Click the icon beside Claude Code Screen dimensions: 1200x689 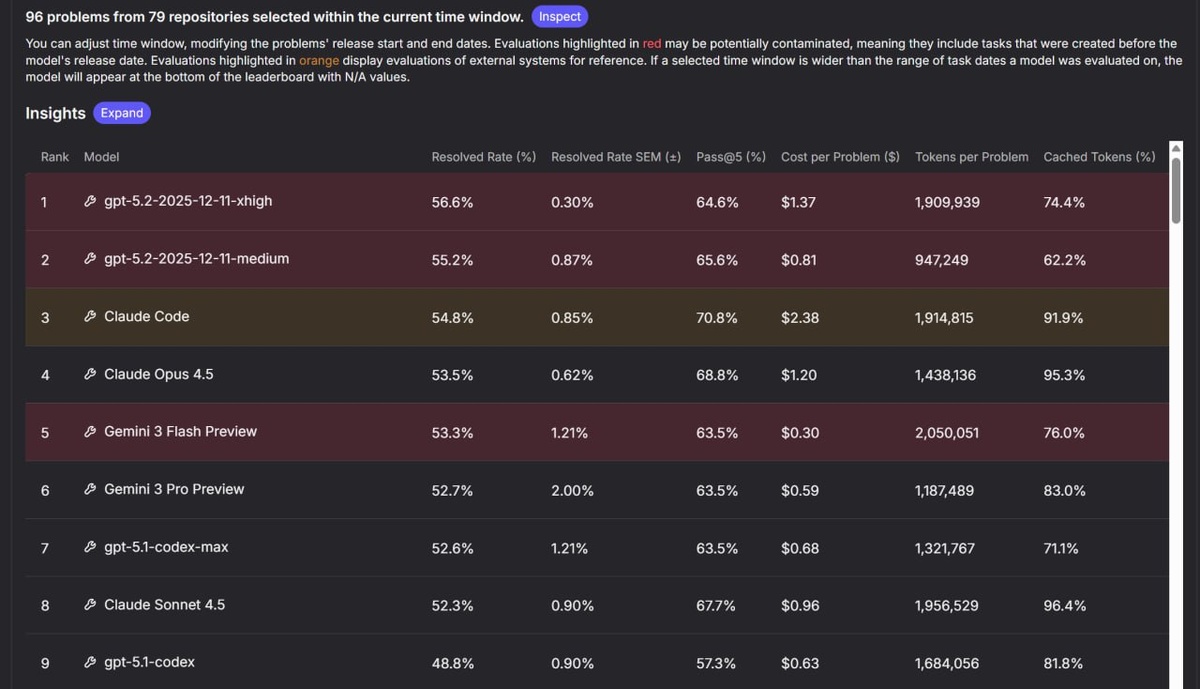90,317
